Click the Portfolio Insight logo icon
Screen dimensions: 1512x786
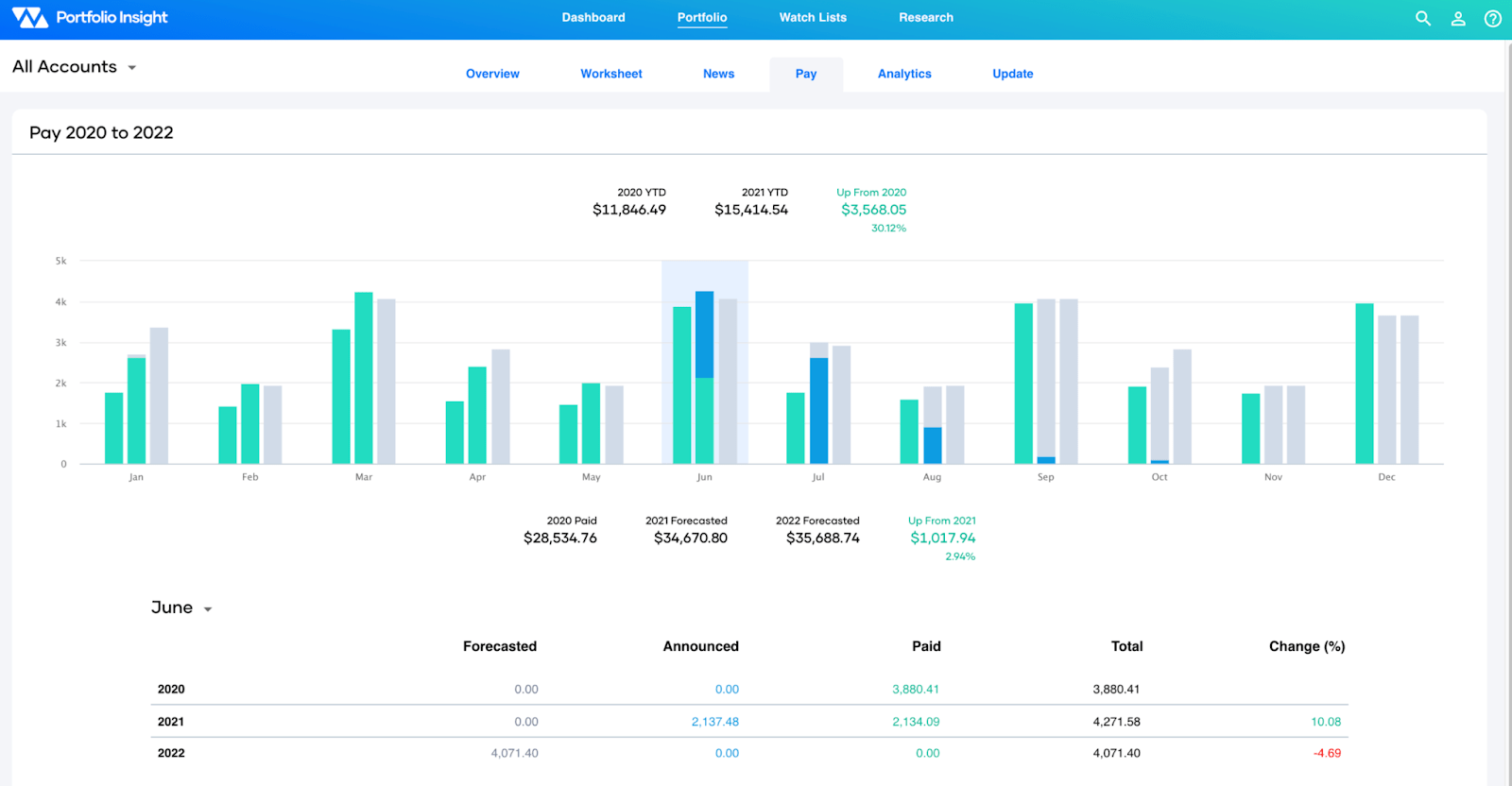point(29,18)
